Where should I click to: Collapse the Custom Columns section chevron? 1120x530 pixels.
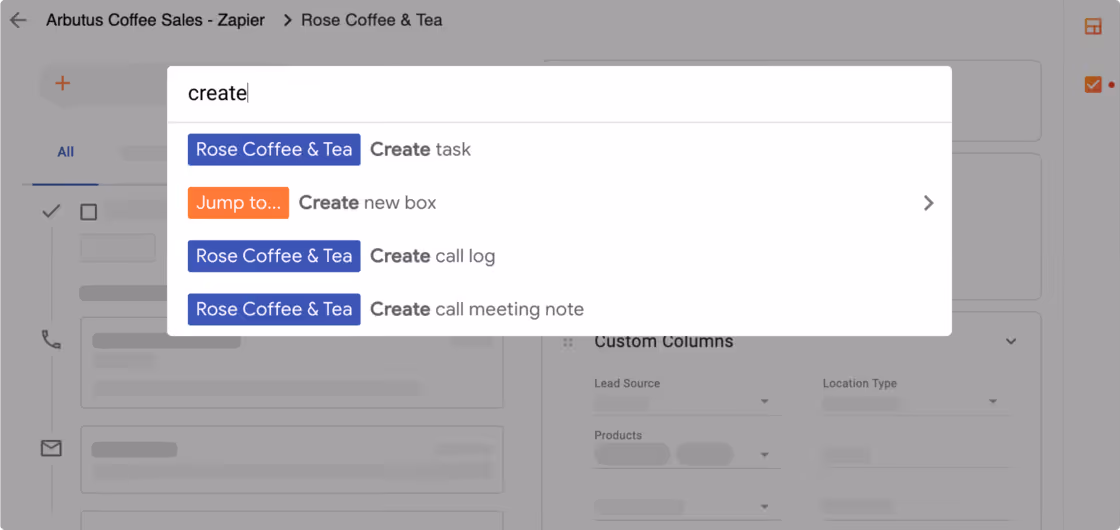click(1011, 341)
